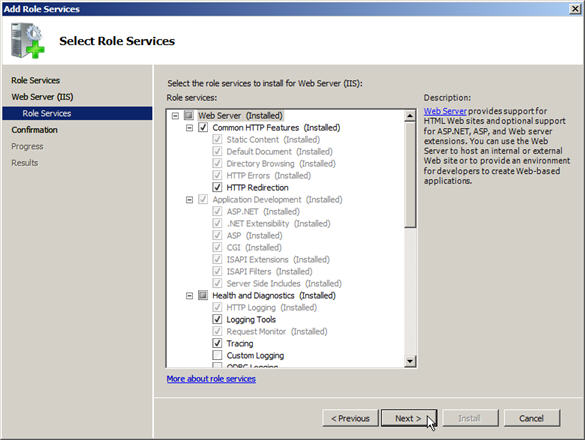
Task: Select Confirmation step in left sidebar
Action: coord(34,130)
